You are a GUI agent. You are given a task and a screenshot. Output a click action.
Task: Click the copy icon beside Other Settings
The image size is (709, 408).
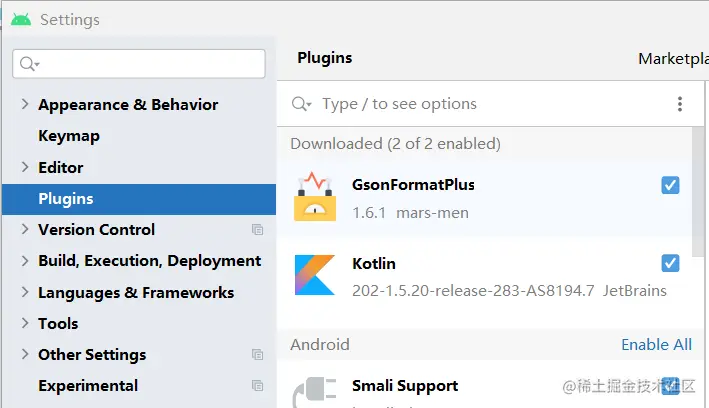258,355
